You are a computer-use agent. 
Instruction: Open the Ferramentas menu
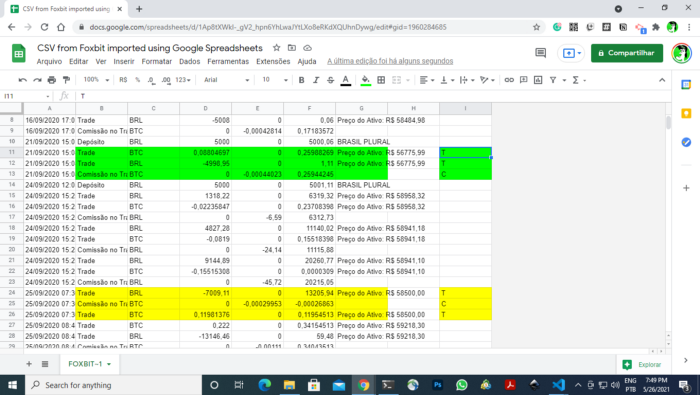click(x=228, y=62)
